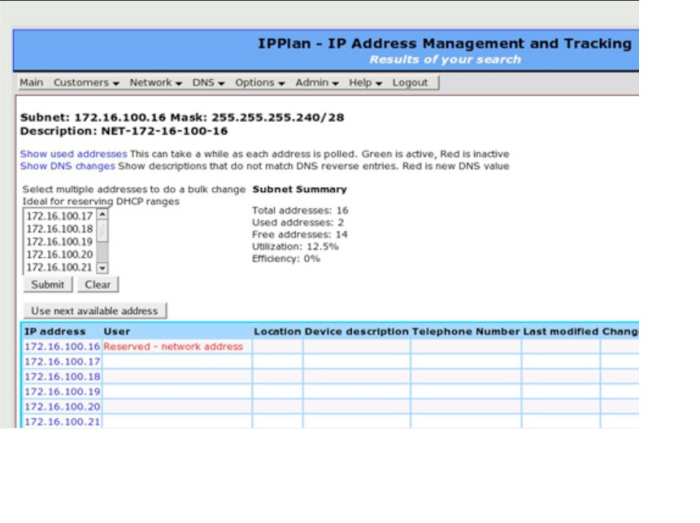Click the IPPlan page title
The width and height of the screenshot is (700, 523).
pos(445,44)
